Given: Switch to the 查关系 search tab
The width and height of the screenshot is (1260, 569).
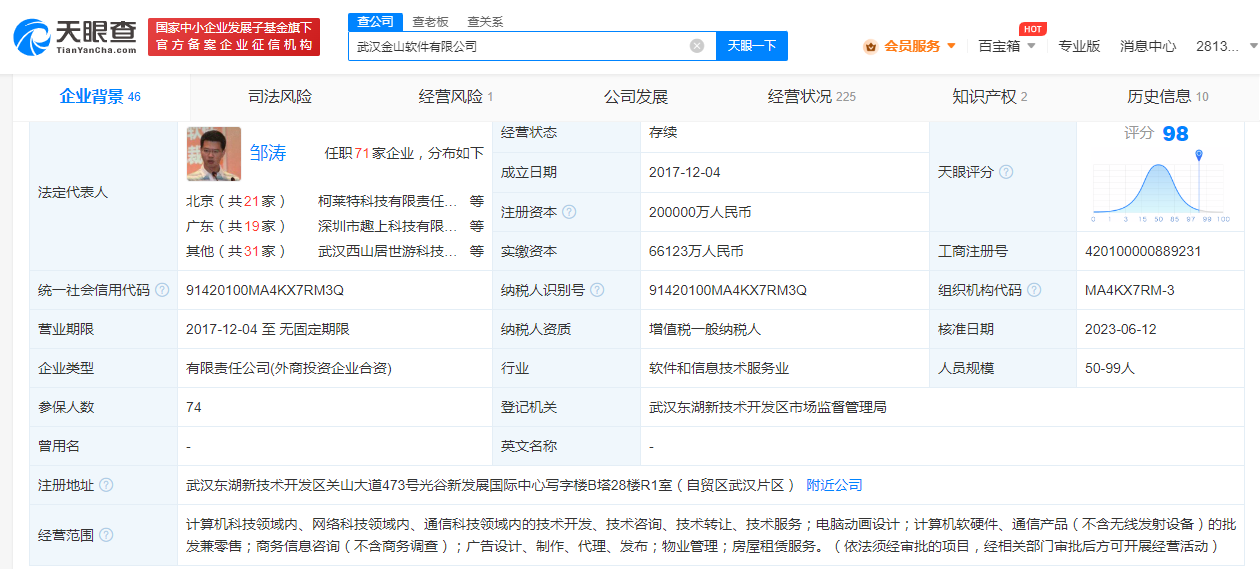Looking at the screenshot, I should click(485, 22).
